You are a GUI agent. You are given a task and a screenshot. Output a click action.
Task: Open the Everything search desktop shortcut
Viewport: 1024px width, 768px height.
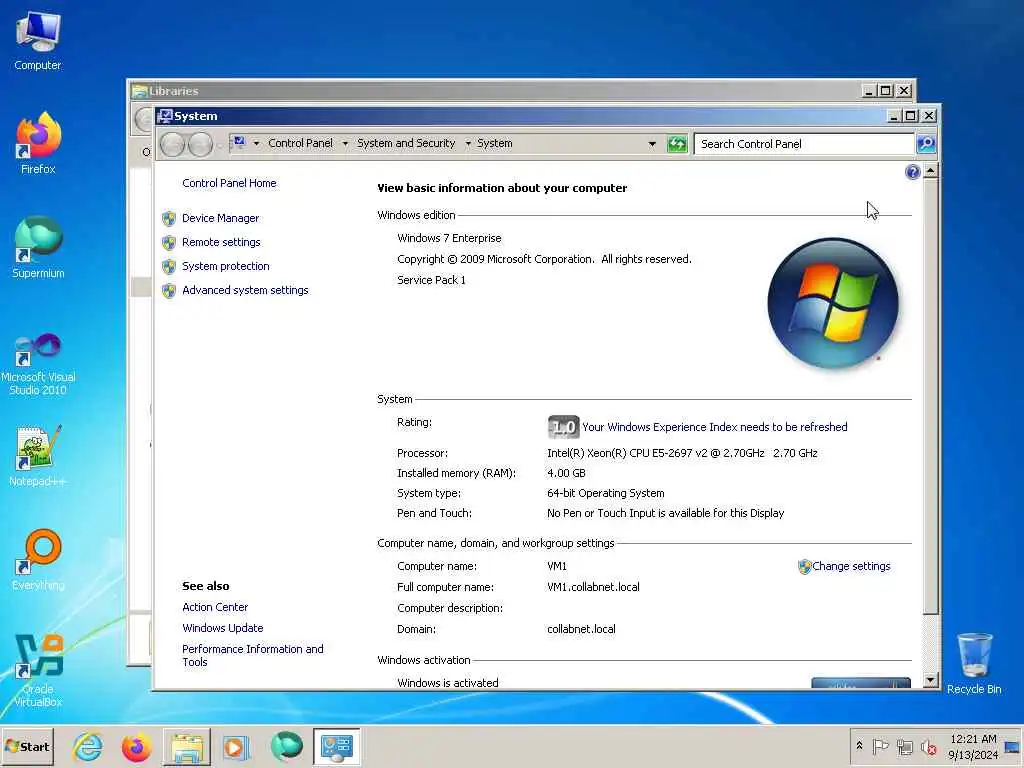click(x=38, y=559)
